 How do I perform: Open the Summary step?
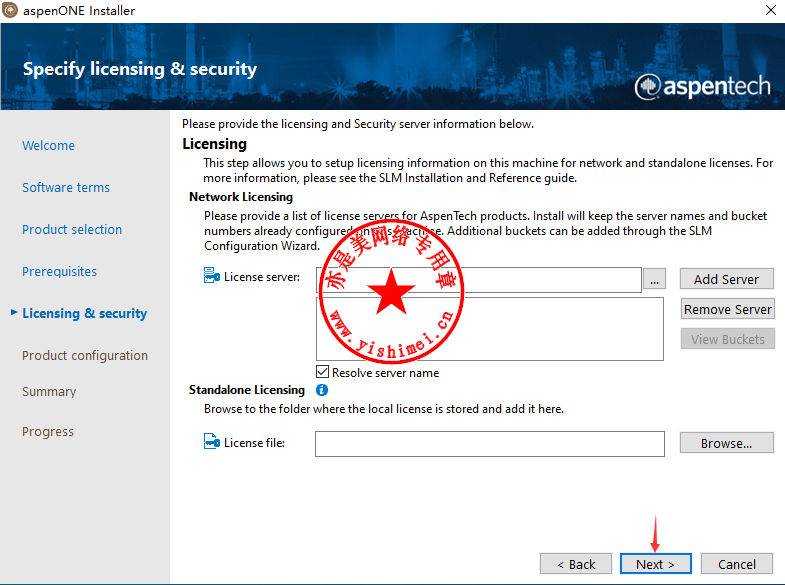coord(49,392)
